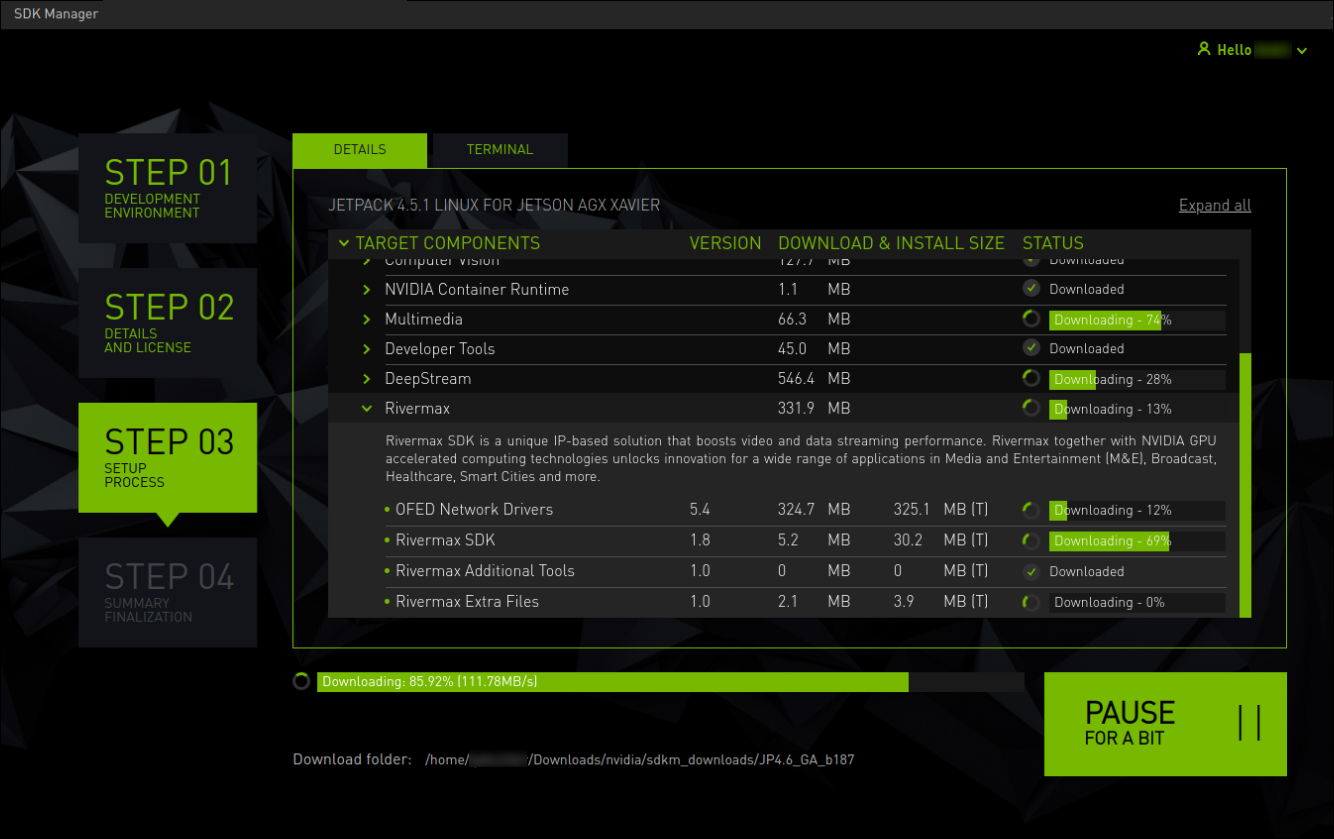Viewport: 1334px width, 839px height.
Task: Click the SDK Manager window title
Action: tap(56, 14)
